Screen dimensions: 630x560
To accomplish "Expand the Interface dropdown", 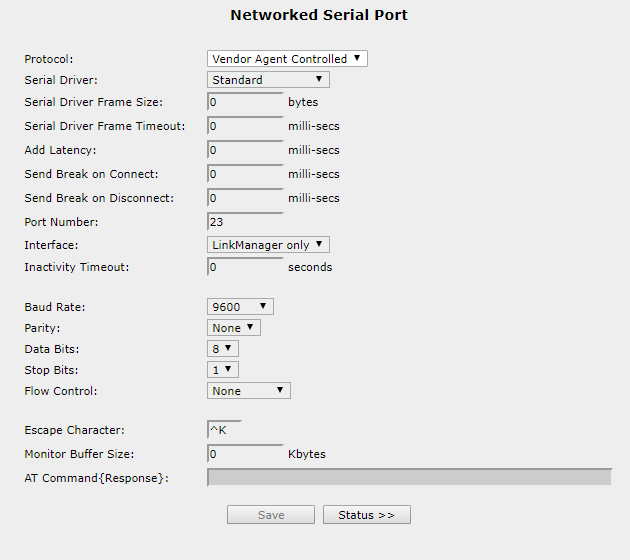I will click(268, 245).
